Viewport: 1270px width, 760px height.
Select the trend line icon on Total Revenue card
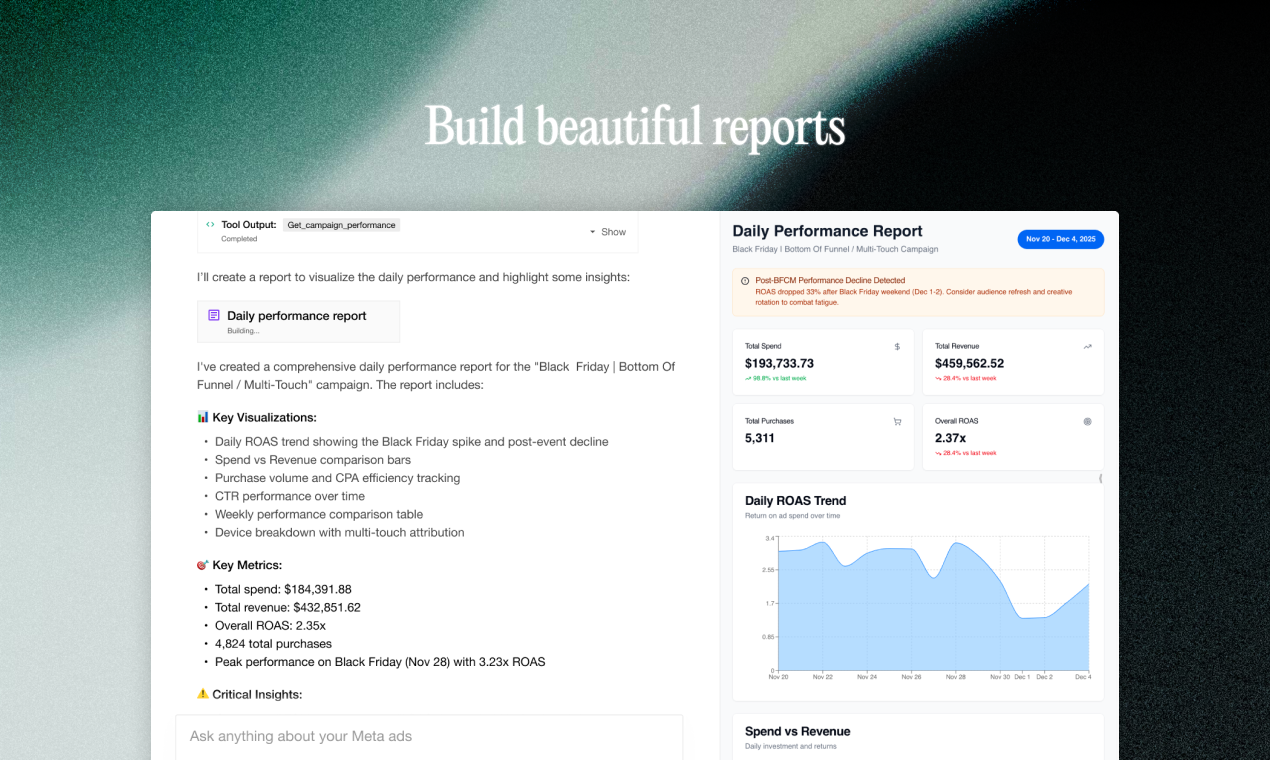click(x=1086, y=345)
